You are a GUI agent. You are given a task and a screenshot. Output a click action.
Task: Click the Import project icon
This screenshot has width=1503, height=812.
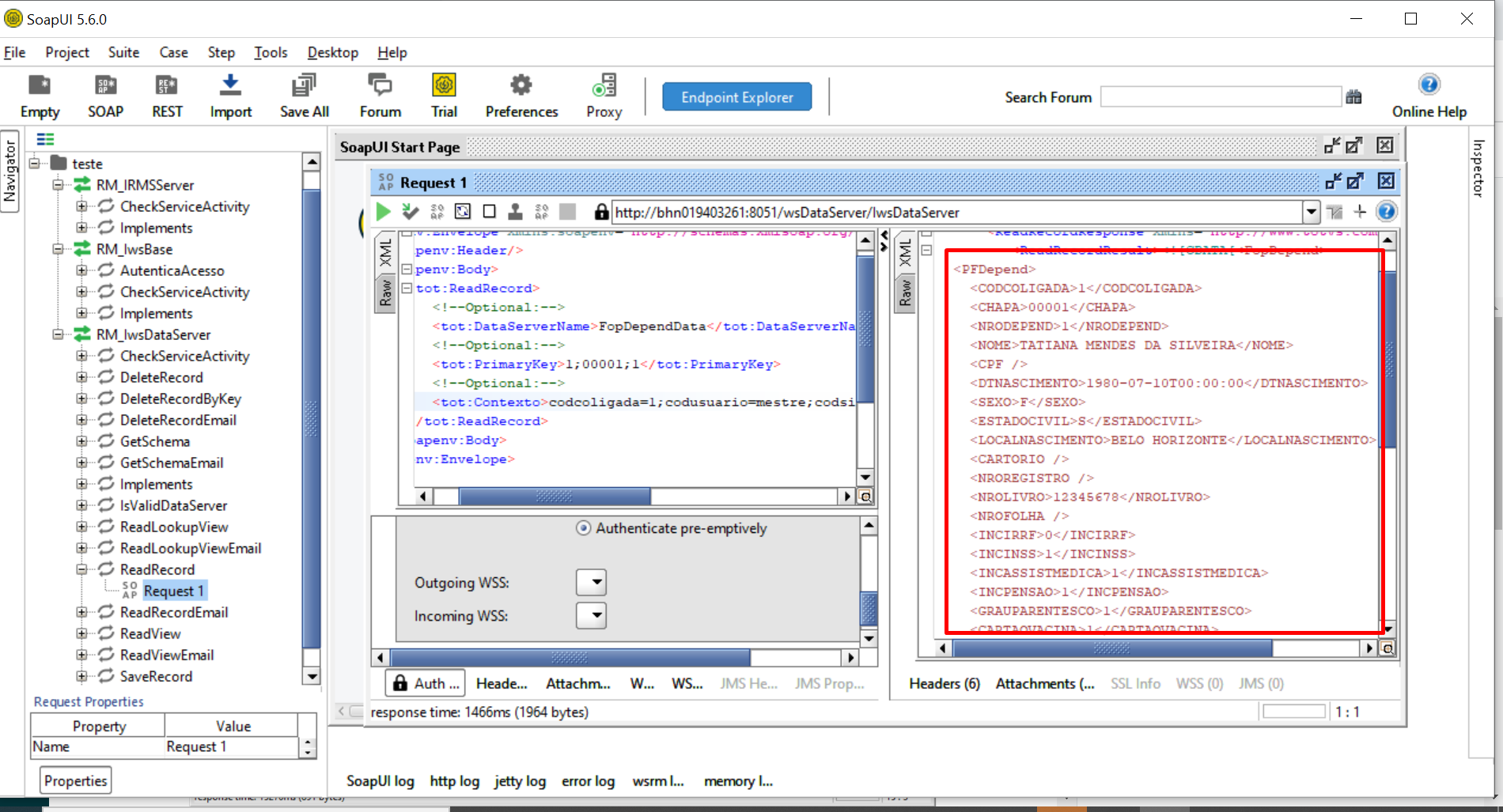tap(230, 96)
